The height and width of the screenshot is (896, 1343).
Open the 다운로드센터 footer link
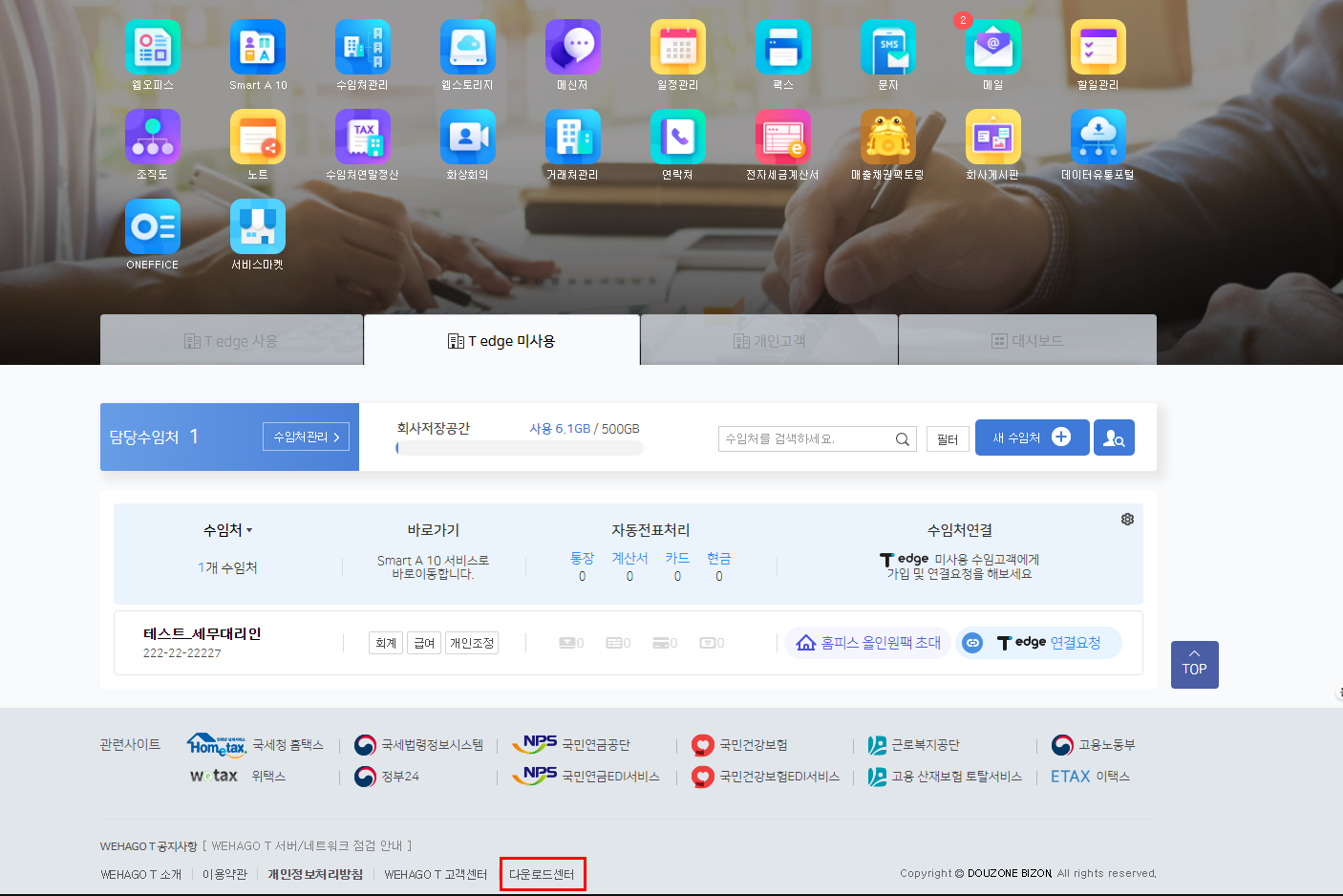[542, 874]
